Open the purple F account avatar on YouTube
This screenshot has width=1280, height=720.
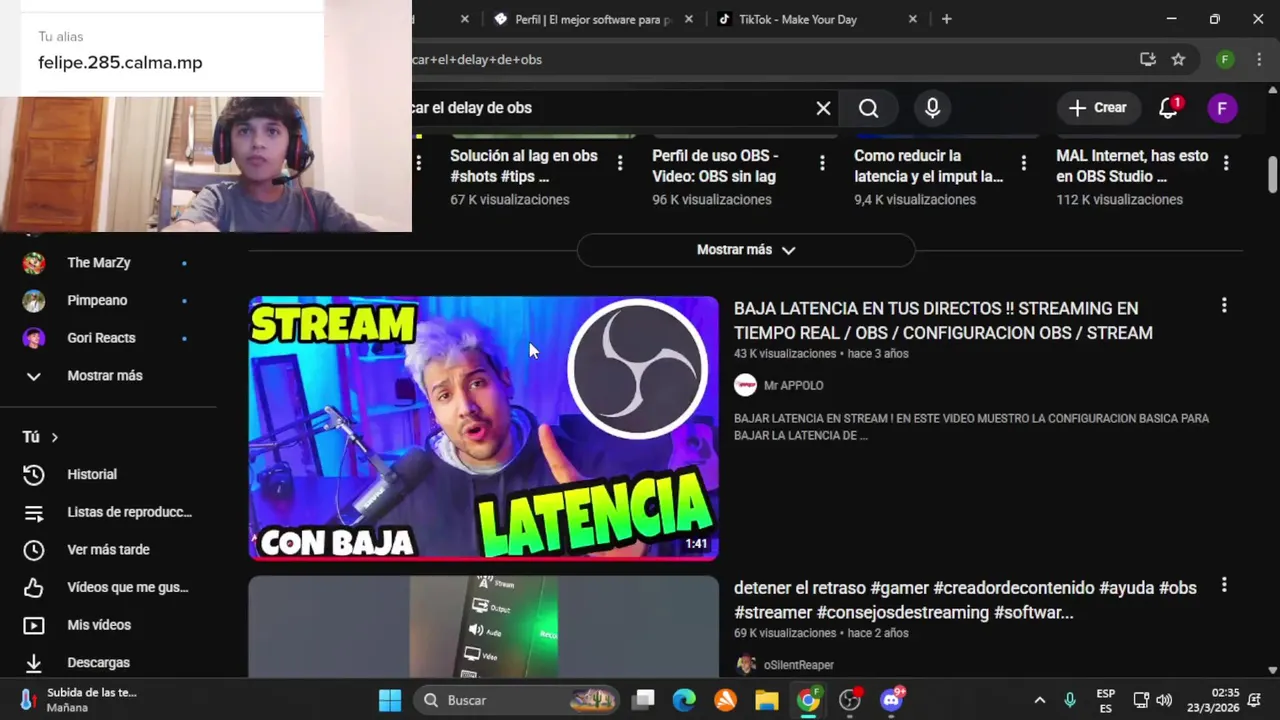tap(1222, 108)
